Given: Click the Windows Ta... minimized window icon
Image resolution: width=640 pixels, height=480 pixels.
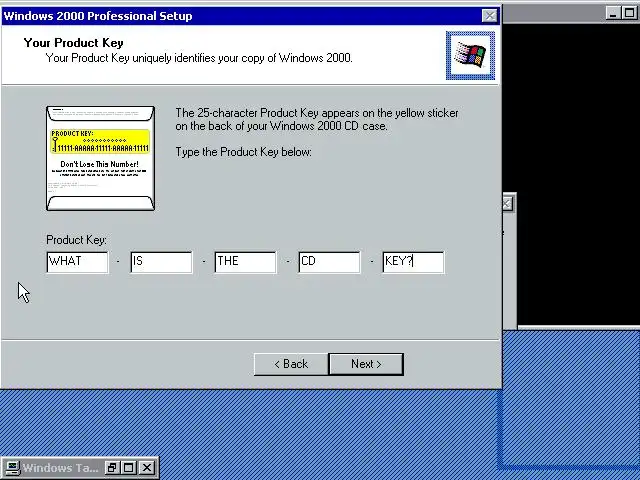Looking at the screenshot, I should (x=12, y=468).
